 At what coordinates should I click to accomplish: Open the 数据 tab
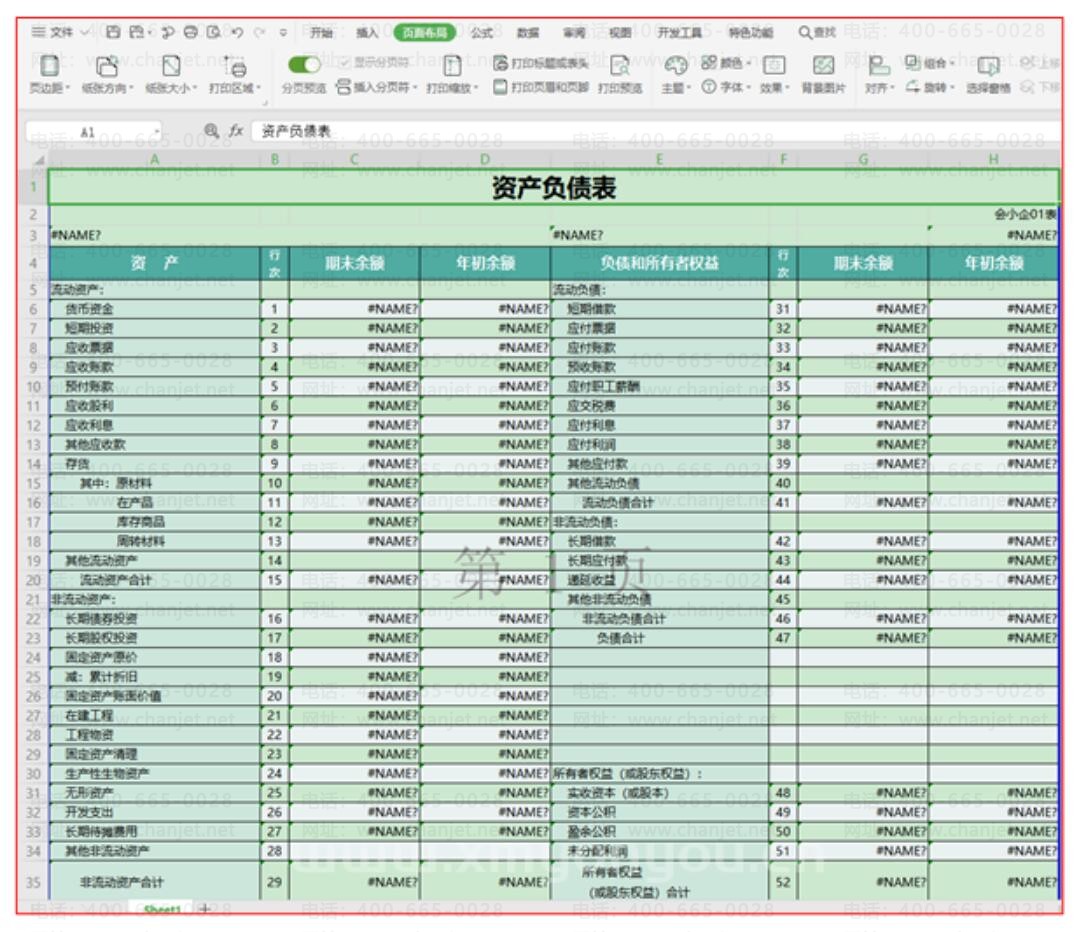coord(528,32)
